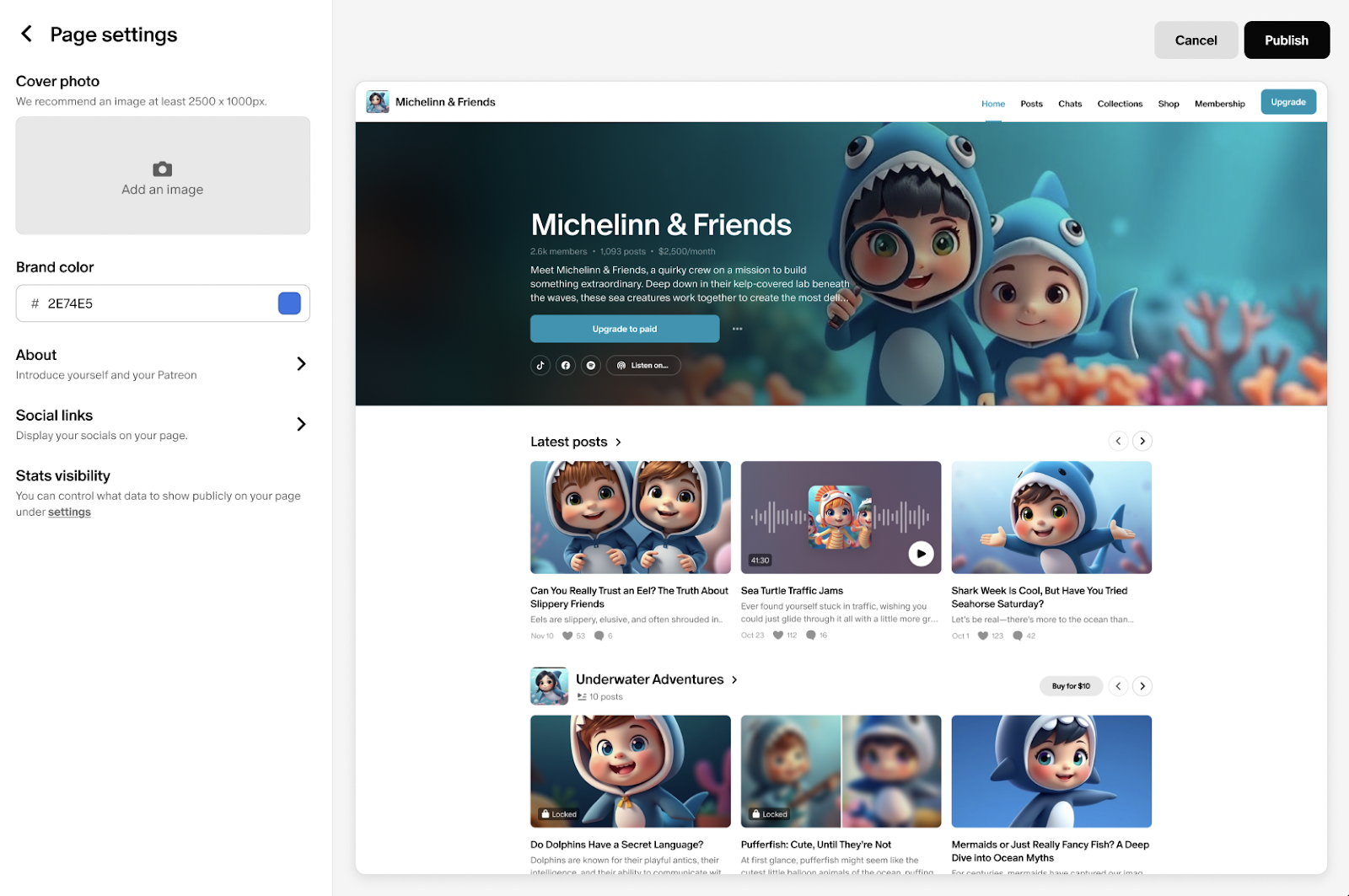This screenshot has width=1349, height=896.
Task: Open comments on the Eel post
Action: tap(599, 636)
